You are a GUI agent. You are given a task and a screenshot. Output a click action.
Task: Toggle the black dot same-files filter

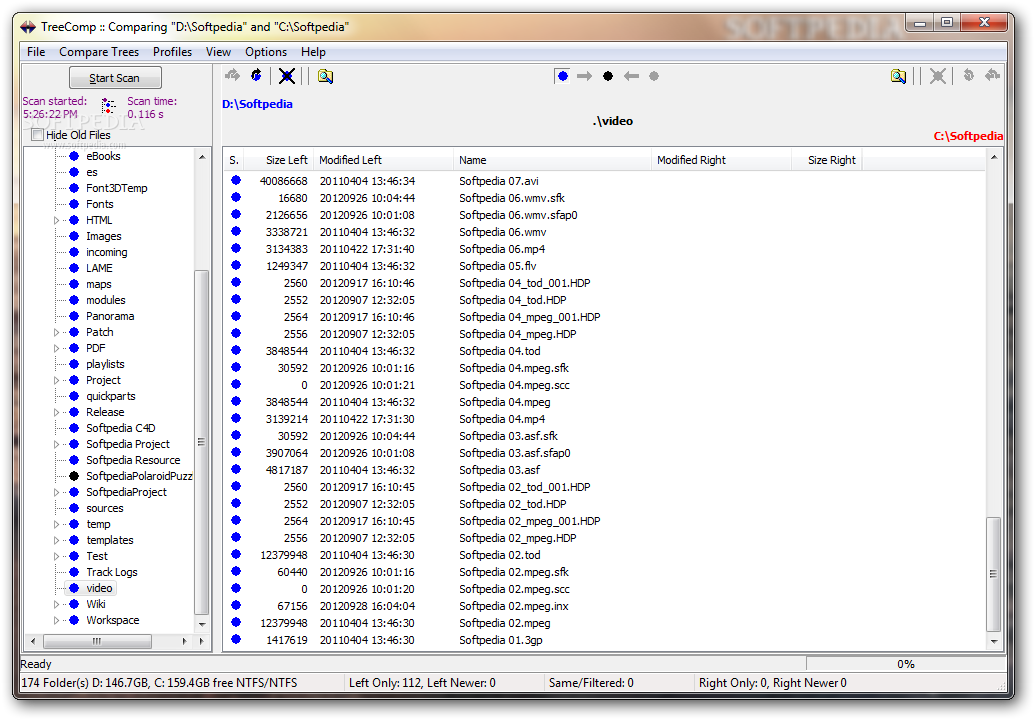608,76
